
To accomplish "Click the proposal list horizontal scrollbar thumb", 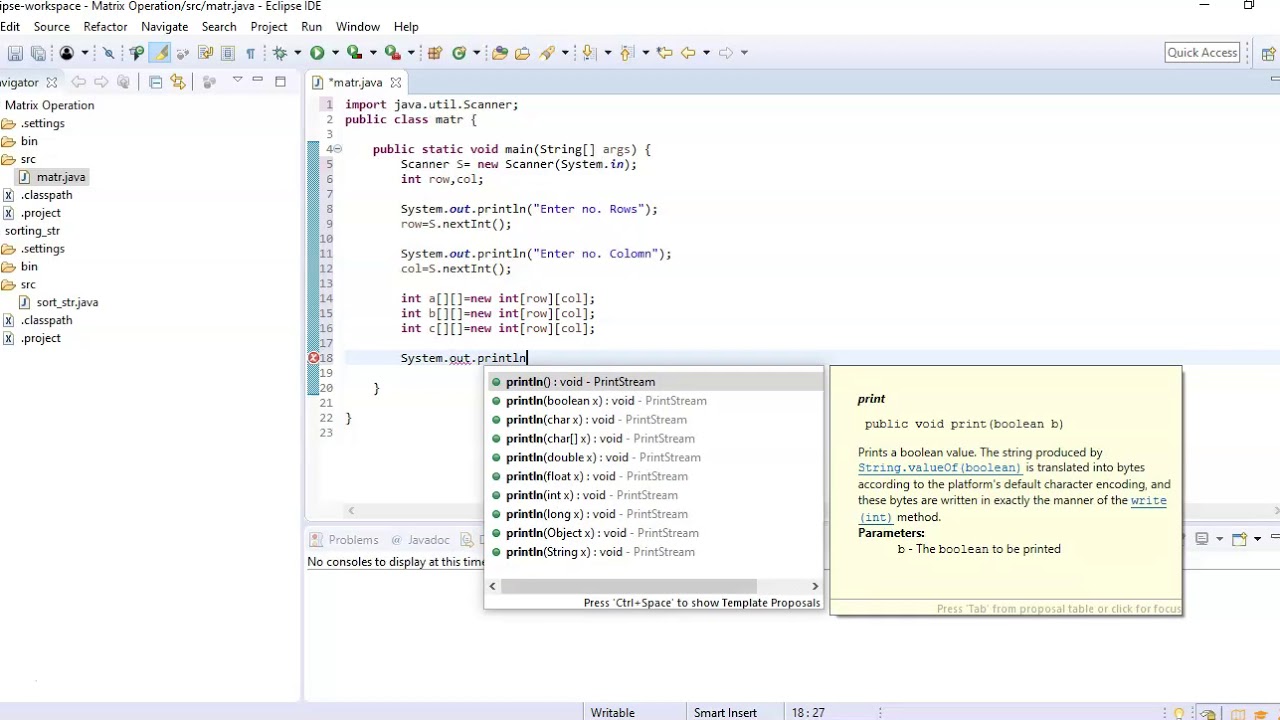I will click(628, 586).
